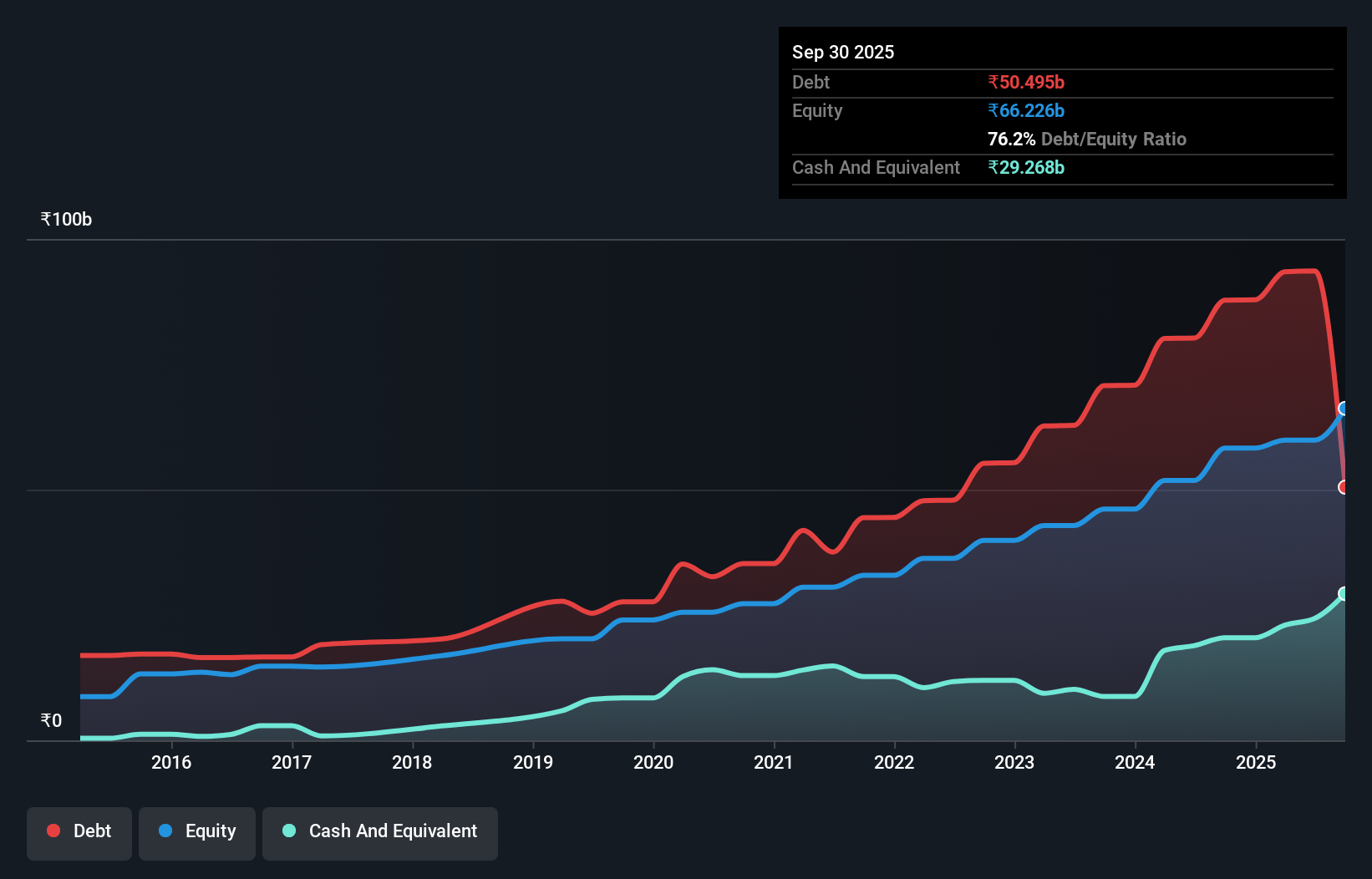Click the ₹66.226b equity value

pos(1026,110)
